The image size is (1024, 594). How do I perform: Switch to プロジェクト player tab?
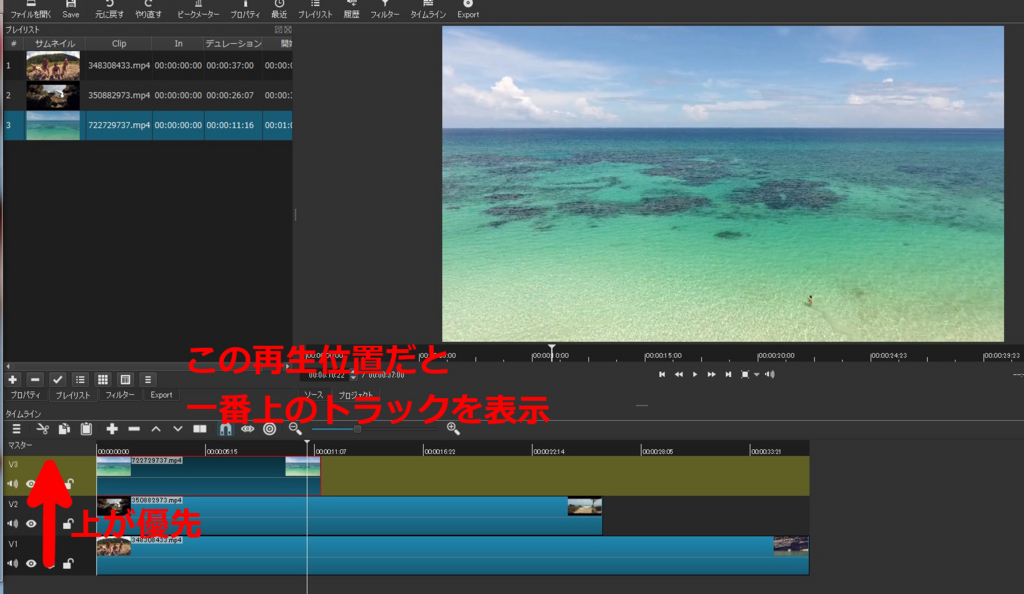tap(356, 395)
